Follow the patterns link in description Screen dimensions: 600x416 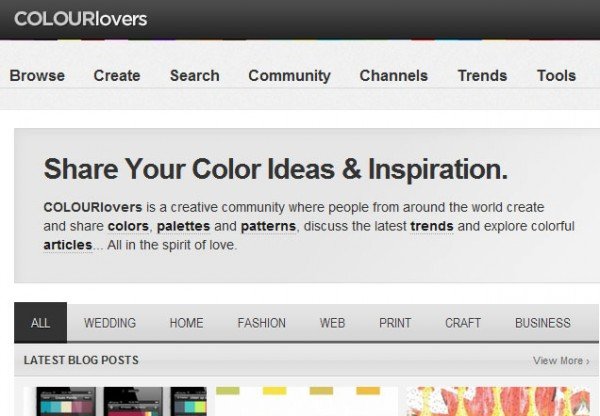point(268,226)
